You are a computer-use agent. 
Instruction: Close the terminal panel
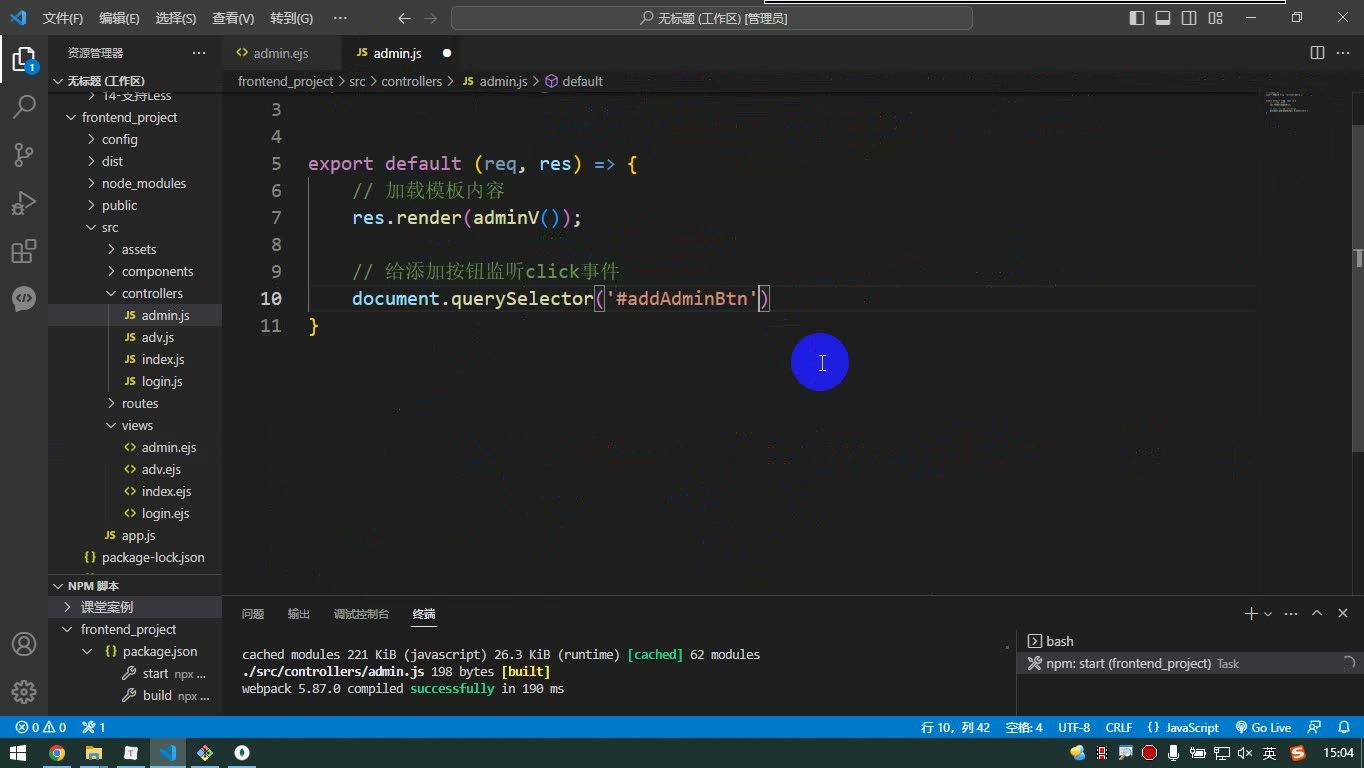1343,613
